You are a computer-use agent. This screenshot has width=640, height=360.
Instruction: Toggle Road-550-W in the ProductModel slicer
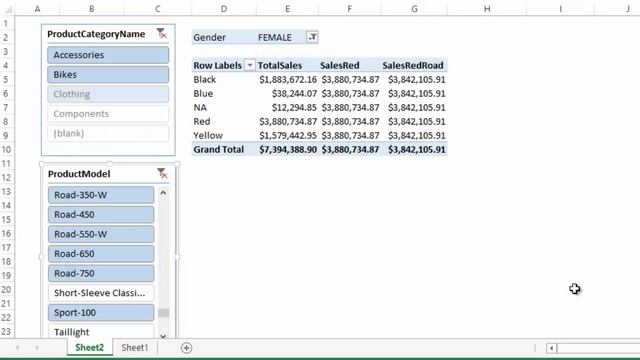101,234
